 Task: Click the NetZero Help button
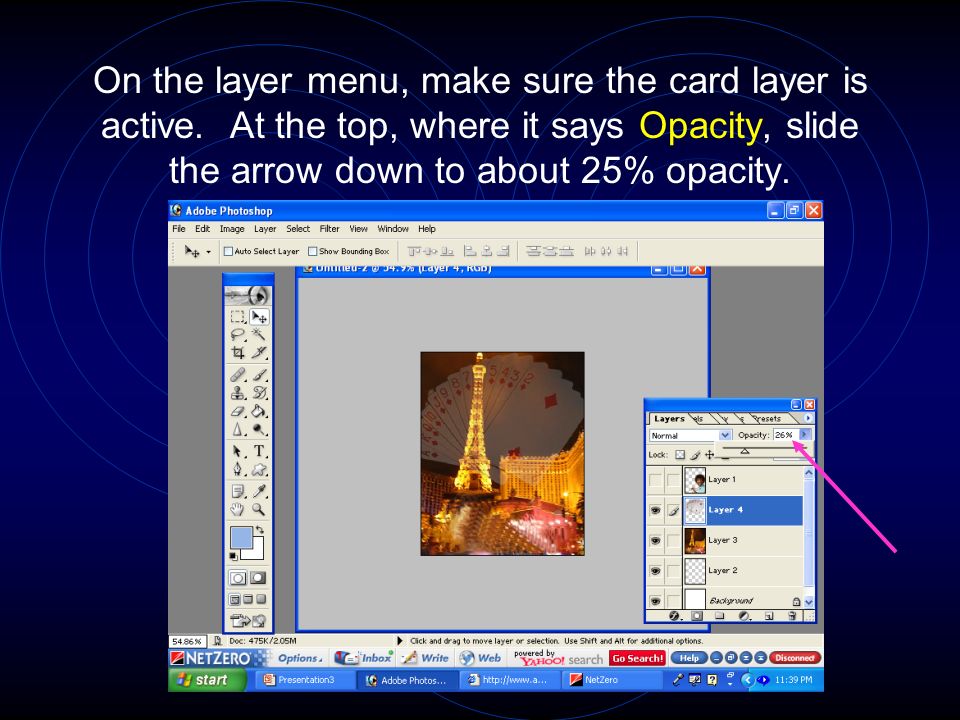689,658
